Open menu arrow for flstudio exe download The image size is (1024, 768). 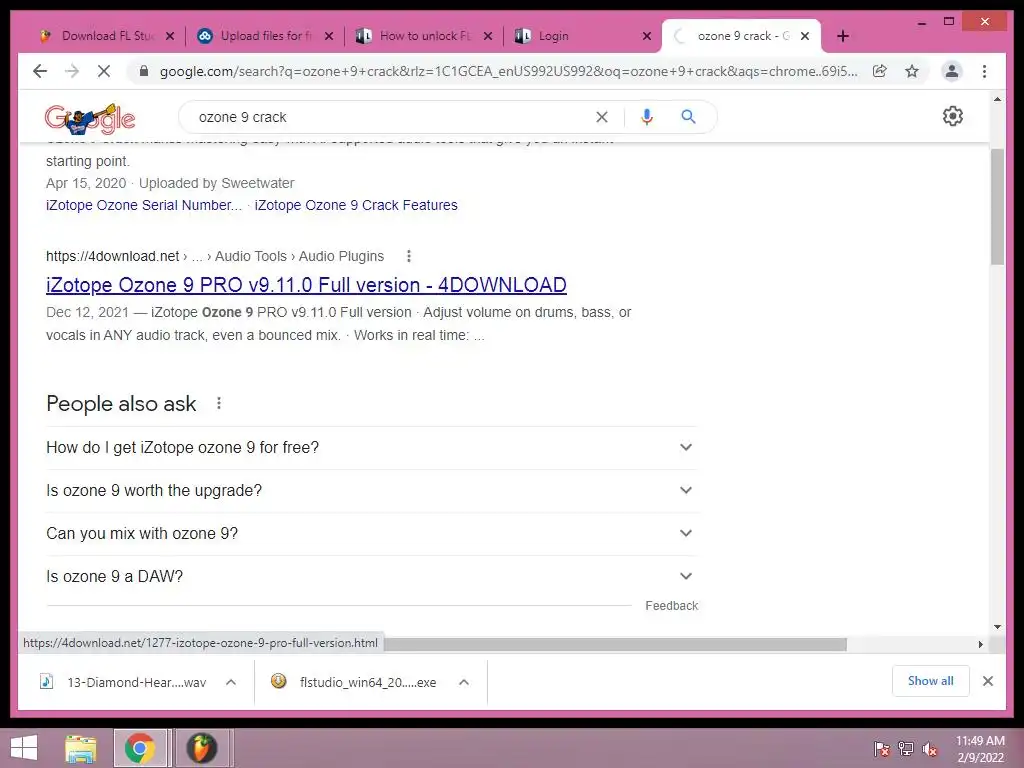(x=464, y=682)
